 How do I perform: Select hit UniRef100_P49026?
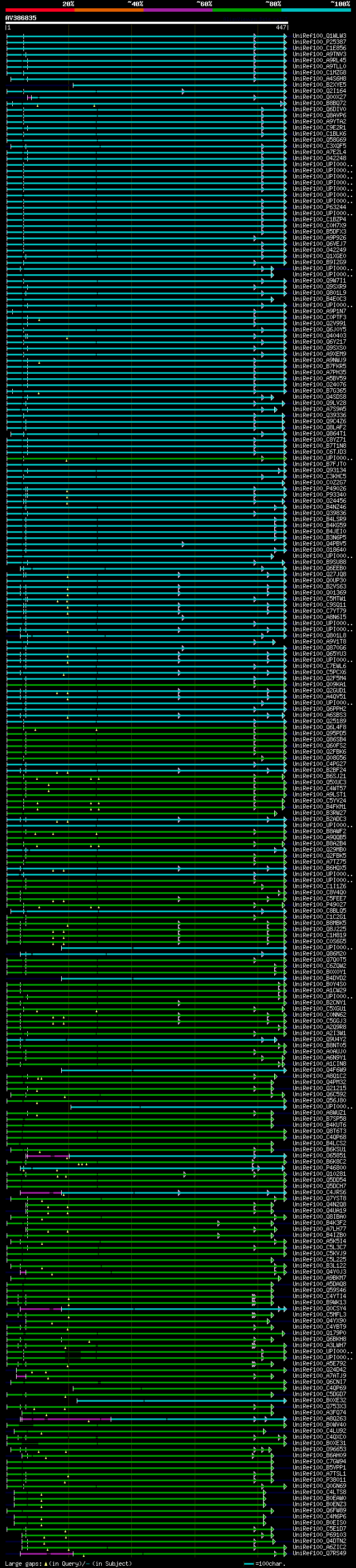[319, 489]
